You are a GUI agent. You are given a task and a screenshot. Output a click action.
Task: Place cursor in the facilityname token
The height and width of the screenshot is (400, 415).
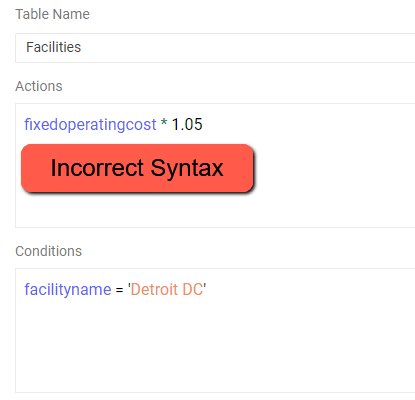[x=68, y=290]
